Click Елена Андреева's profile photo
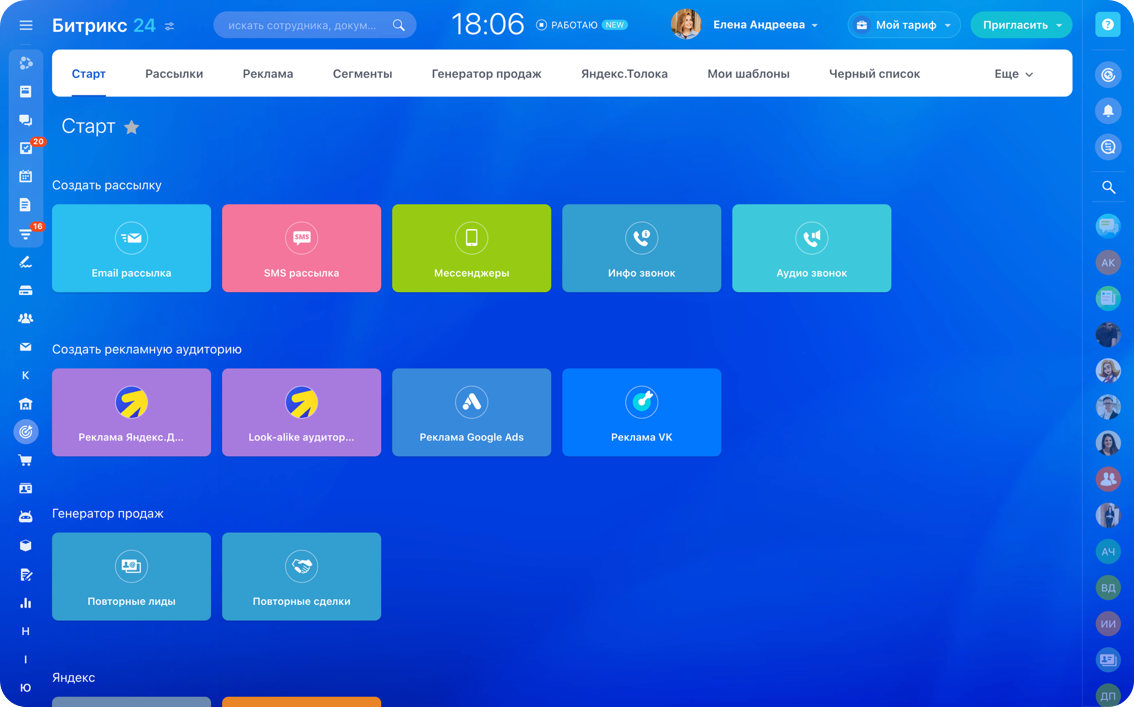The image size is (1134, 707). [686, 25]
